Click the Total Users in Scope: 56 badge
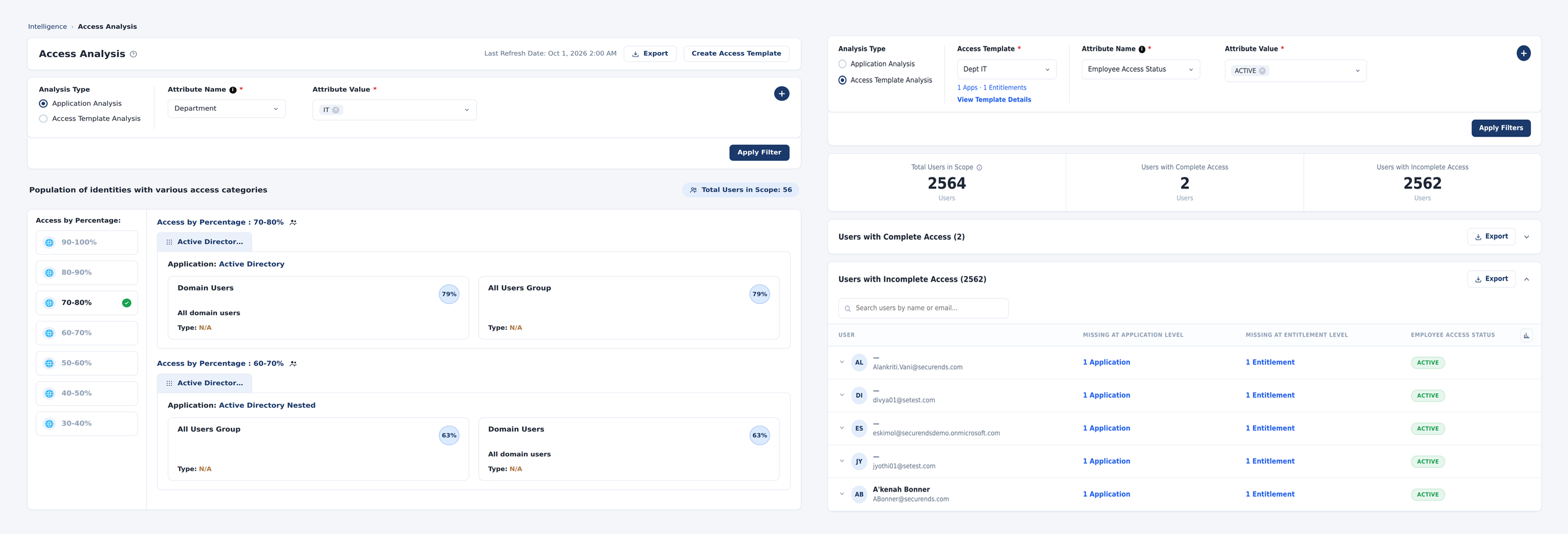The width and height of the screenshot is (1568, 534). coord(740,190)
